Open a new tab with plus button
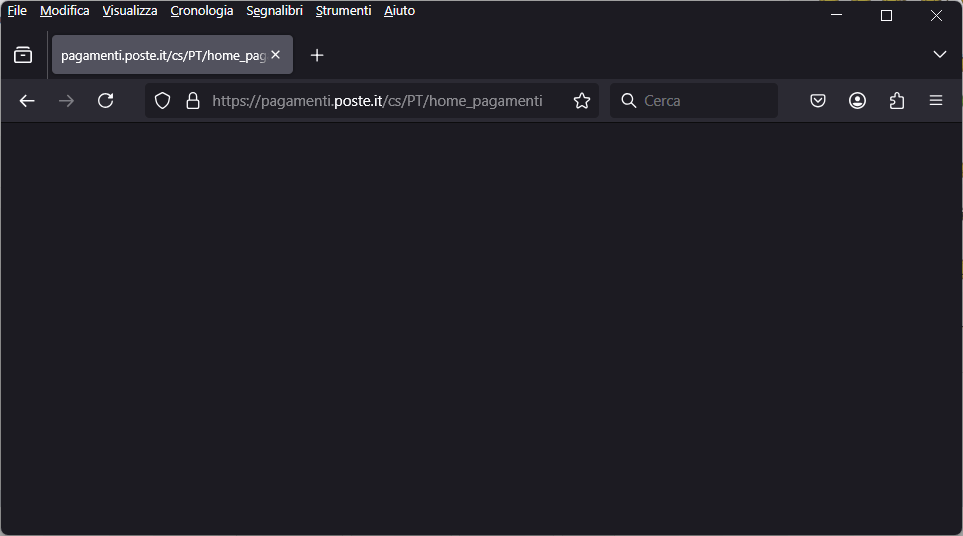The height and width of the screenshot is (536, 963). point(317,55)
